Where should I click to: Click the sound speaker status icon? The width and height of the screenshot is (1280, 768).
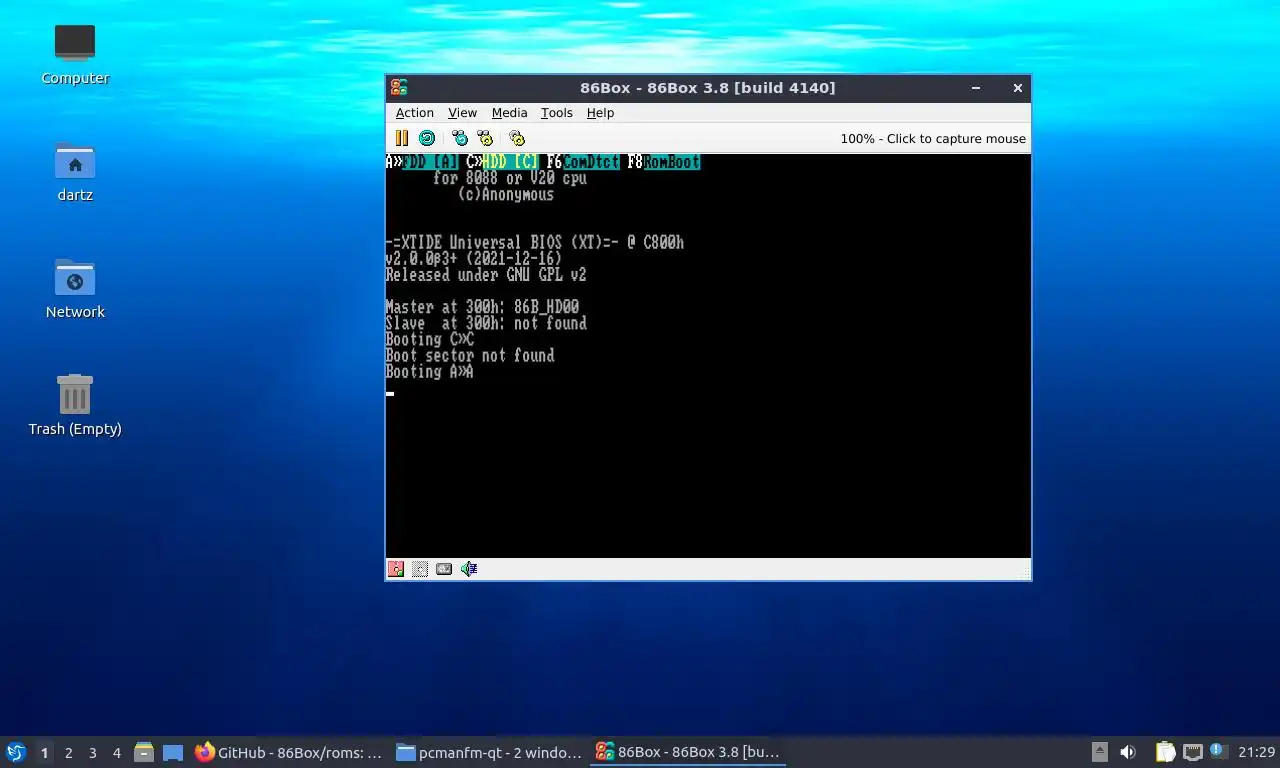(469, 569)
